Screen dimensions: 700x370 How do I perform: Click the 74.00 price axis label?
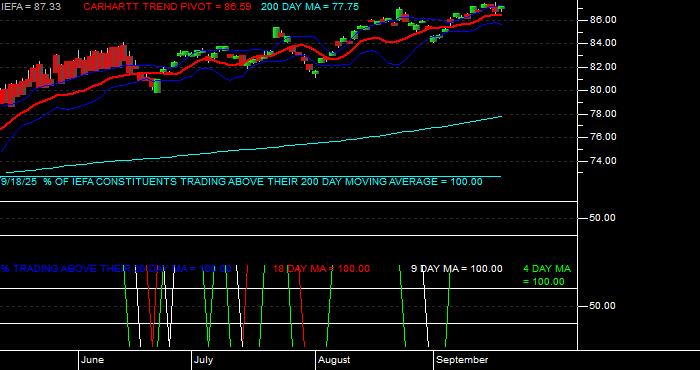[603, 160]
